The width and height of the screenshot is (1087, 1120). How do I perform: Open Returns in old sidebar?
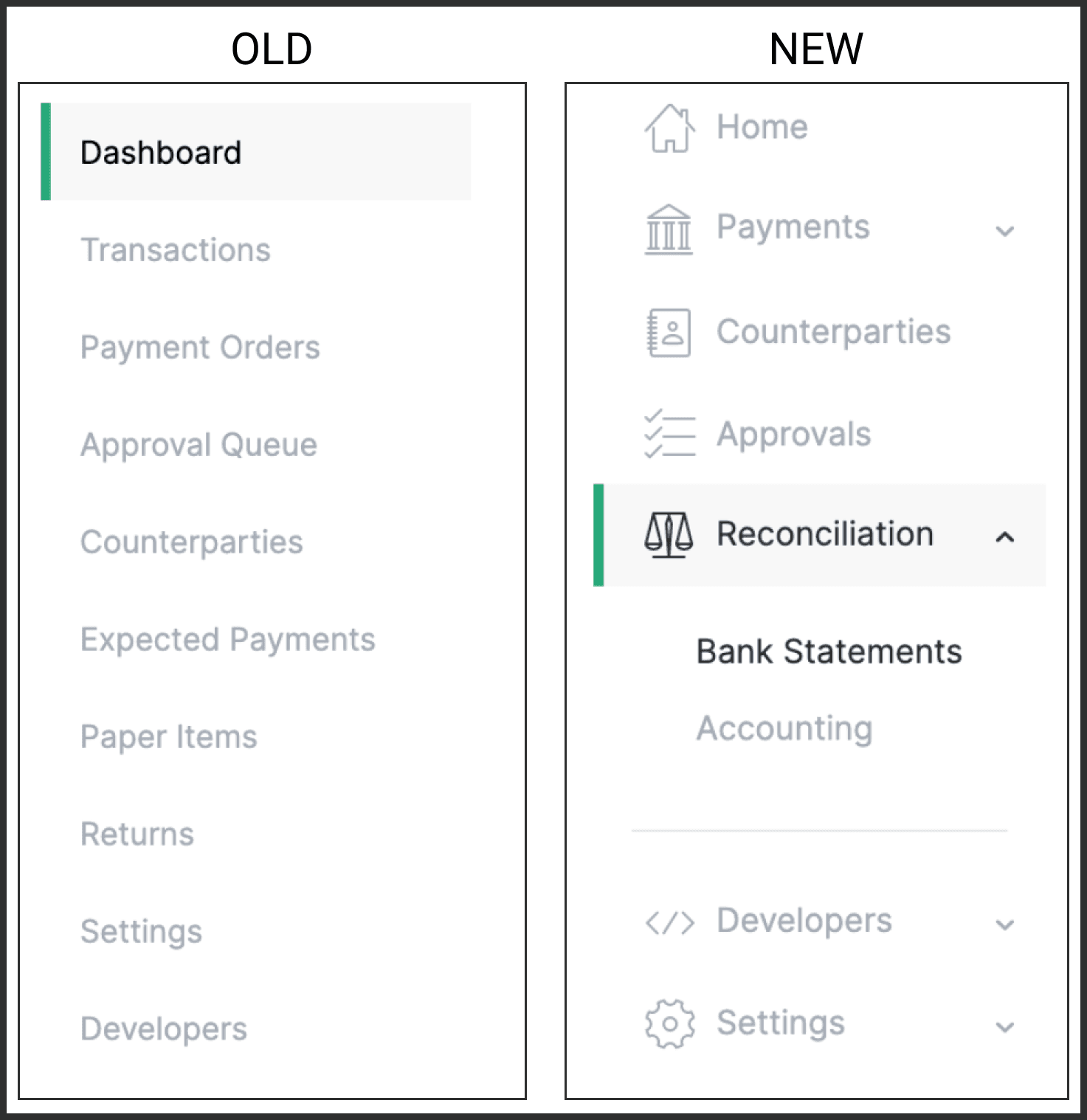pos(137,834)
